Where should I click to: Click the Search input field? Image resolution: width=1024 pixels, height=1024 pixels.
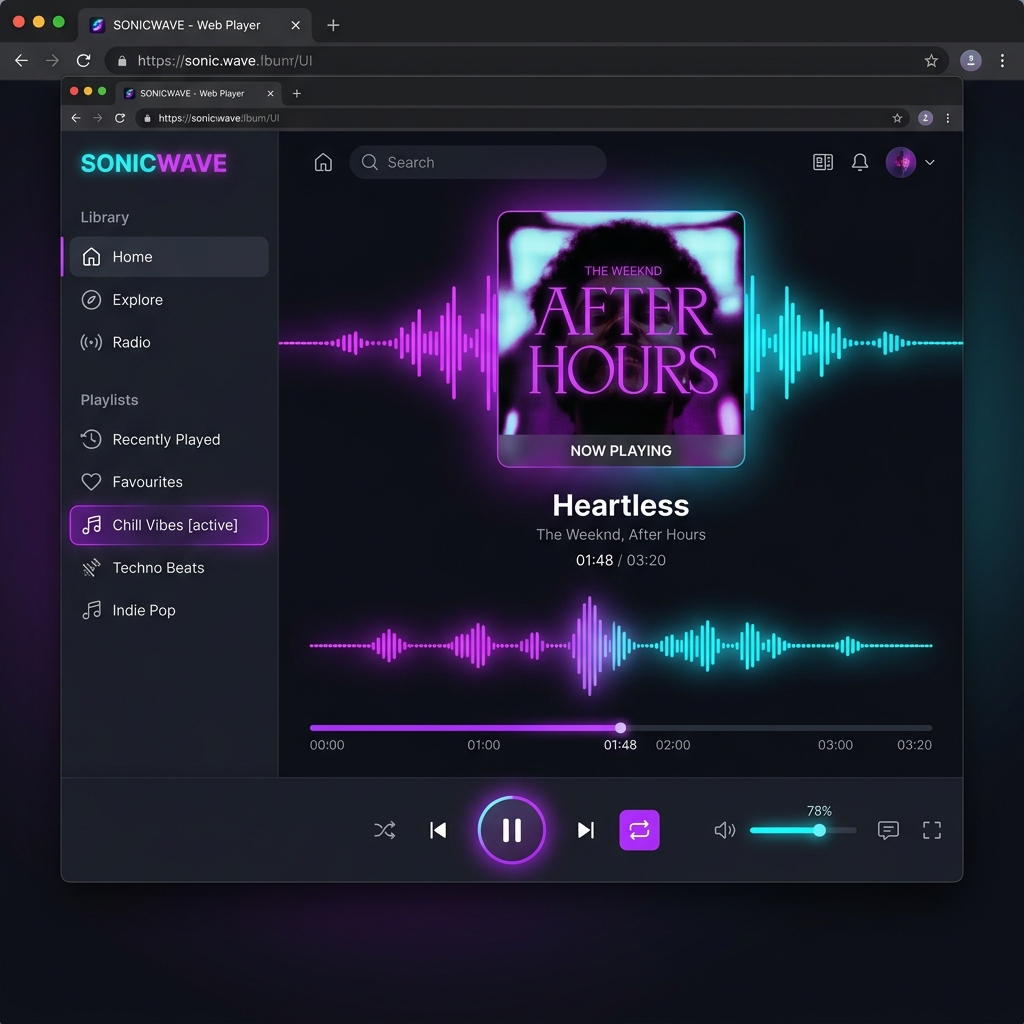[x=477, y=162]
